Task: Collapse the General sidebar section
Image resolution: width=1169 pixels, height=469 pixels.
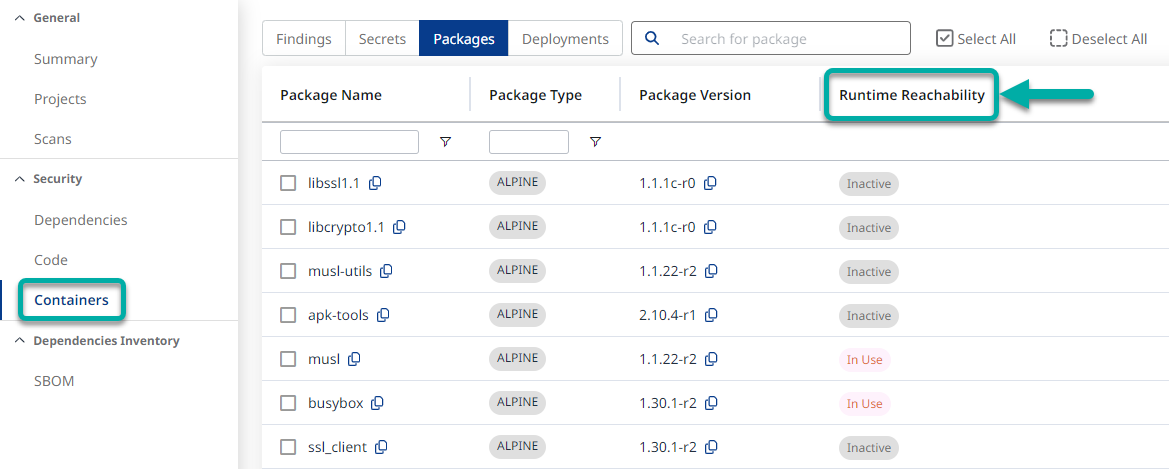Action: click(x=19, y=18)
